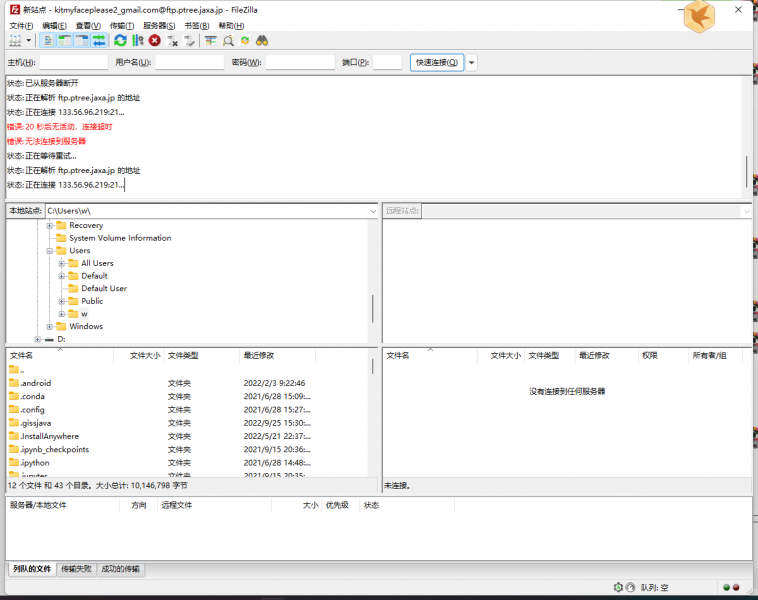Expand the Windows folder tree node
This screenshot has width=758, height=600.
click(x=49, y=326)
